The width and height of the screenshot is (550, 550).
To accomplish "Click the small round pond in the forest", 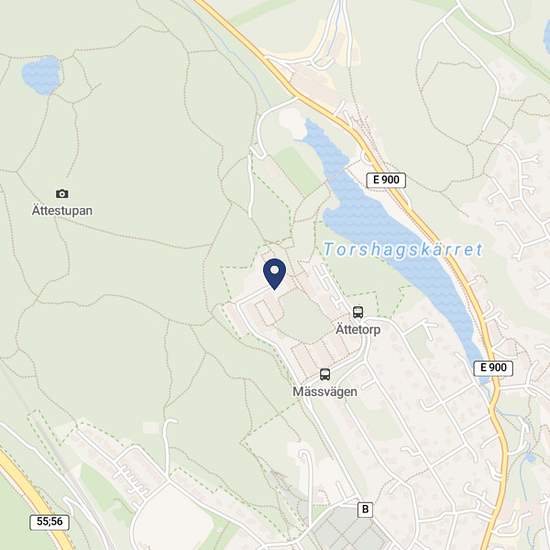I will click(42, 75).
